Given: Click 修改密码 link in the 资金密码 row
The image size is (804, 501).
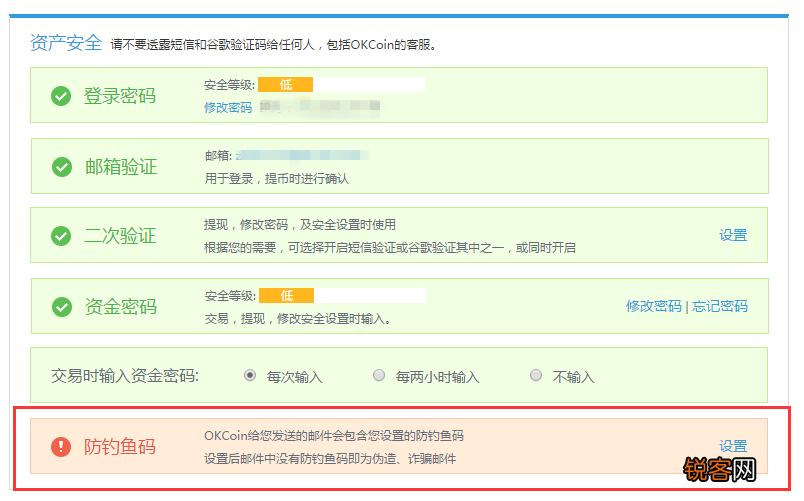Looking at the screenshot, I should (x=654, y=306).
